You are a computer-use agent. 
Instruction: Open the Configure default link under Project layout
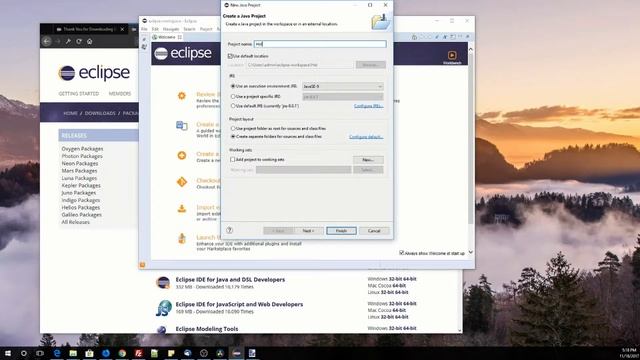(x=366, y=137)
